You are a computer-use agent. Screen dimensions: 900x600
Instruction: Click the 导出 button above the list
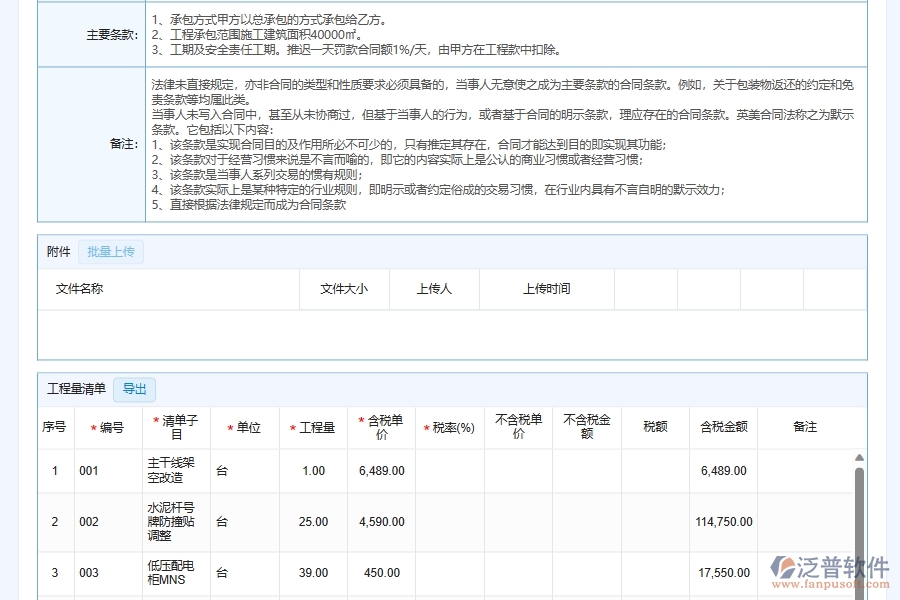click(134, 390)
